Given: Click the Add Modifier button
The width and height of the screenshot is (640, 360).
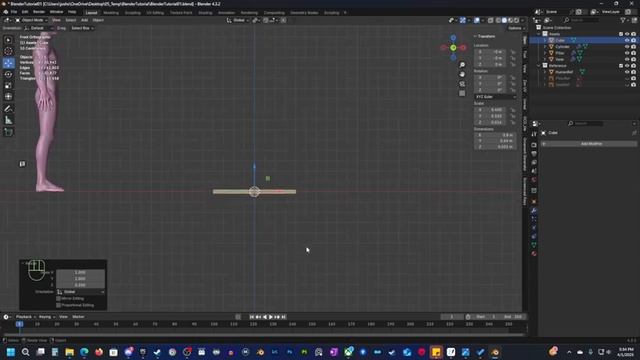Looking at the screenshot, I should [589, 144].
